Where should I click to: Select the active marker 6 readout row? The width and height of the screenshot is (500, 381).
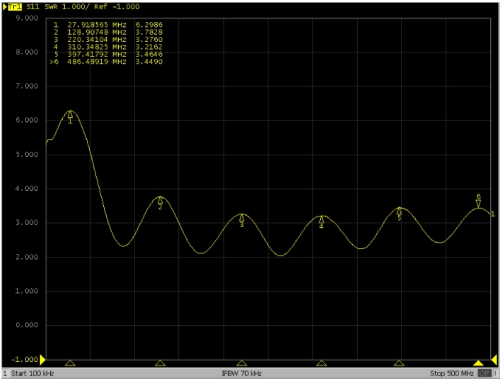pyautogui.click(x=106, y=62)
